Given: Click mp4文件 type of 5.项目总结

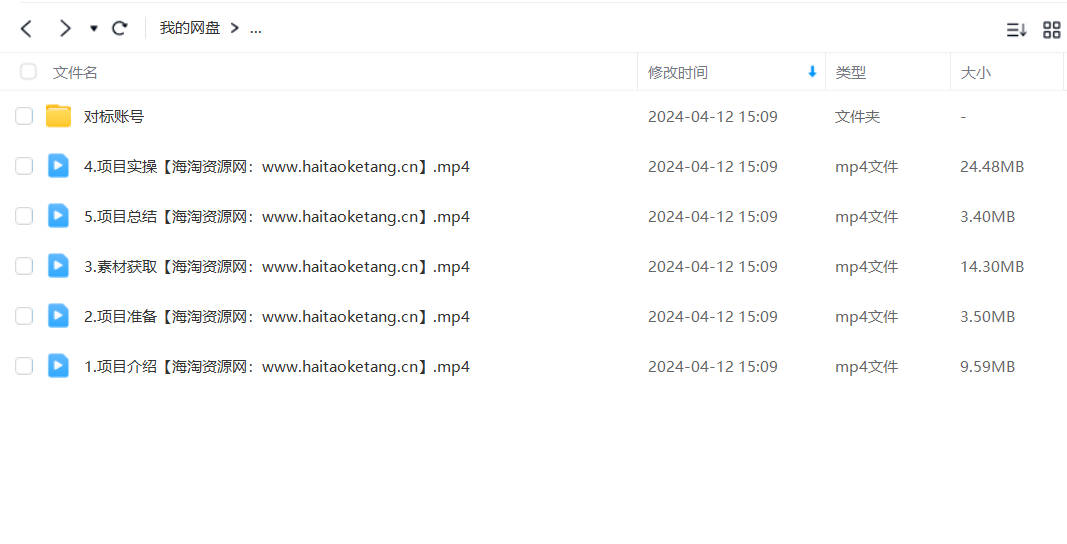Looking at the screenshot, I should tap(866, 217).
